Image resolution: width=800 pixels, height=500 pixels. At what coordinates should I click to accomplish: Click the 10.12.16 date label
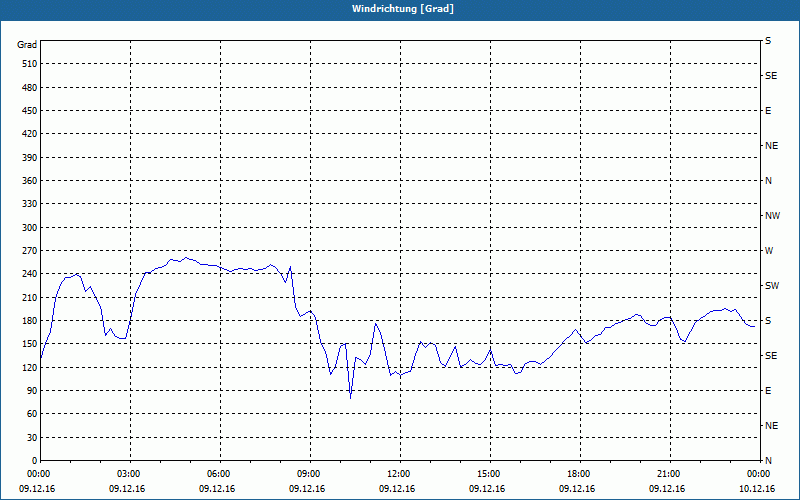(757, 489)
